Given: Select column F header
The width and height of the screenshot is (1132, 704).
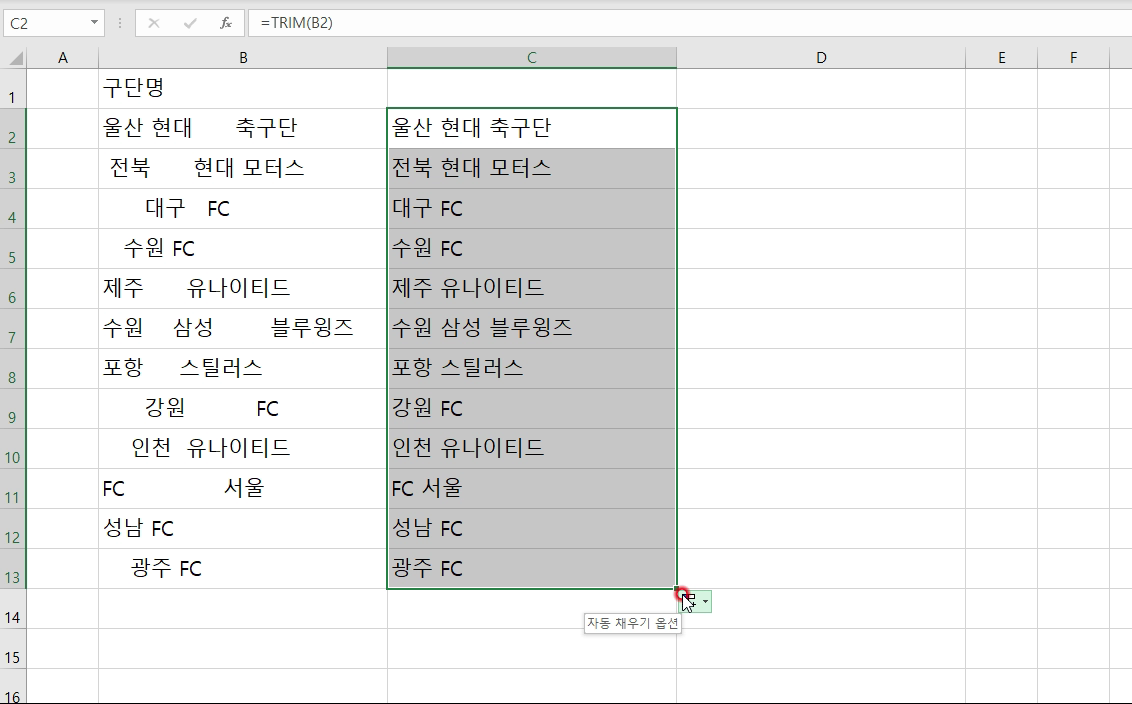Looking at the screenshot, I should coord(1074,58).
